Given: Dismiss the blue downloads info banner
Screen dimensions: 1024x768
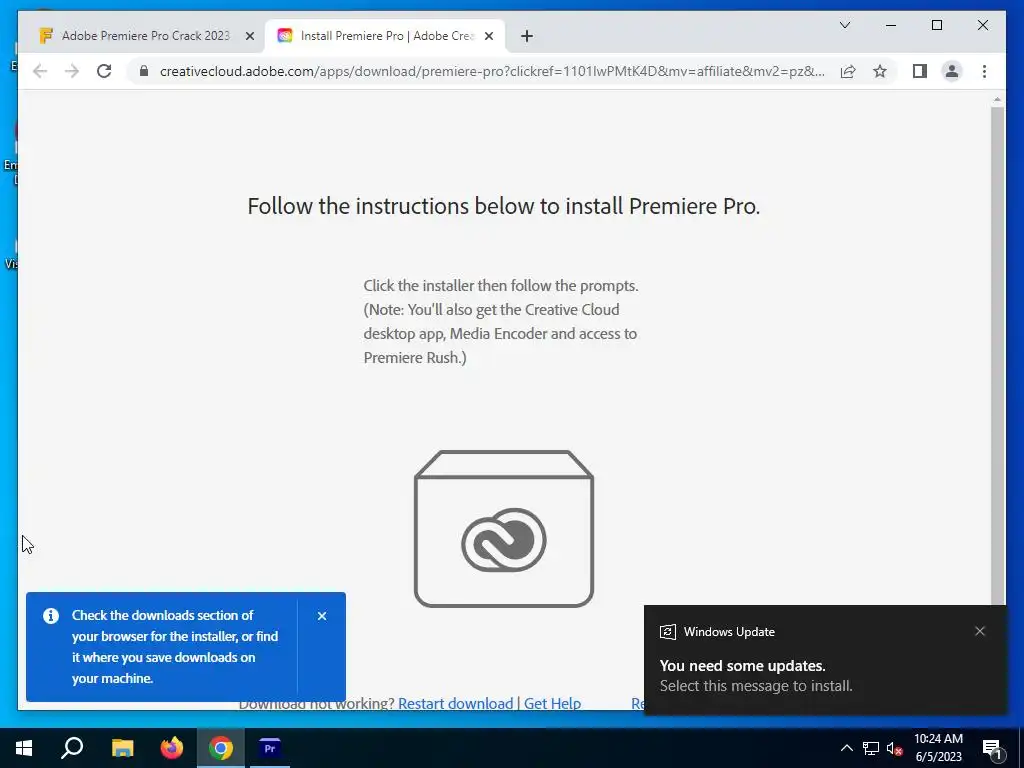Looking at the screenshot, I should (x=322, y=616).
